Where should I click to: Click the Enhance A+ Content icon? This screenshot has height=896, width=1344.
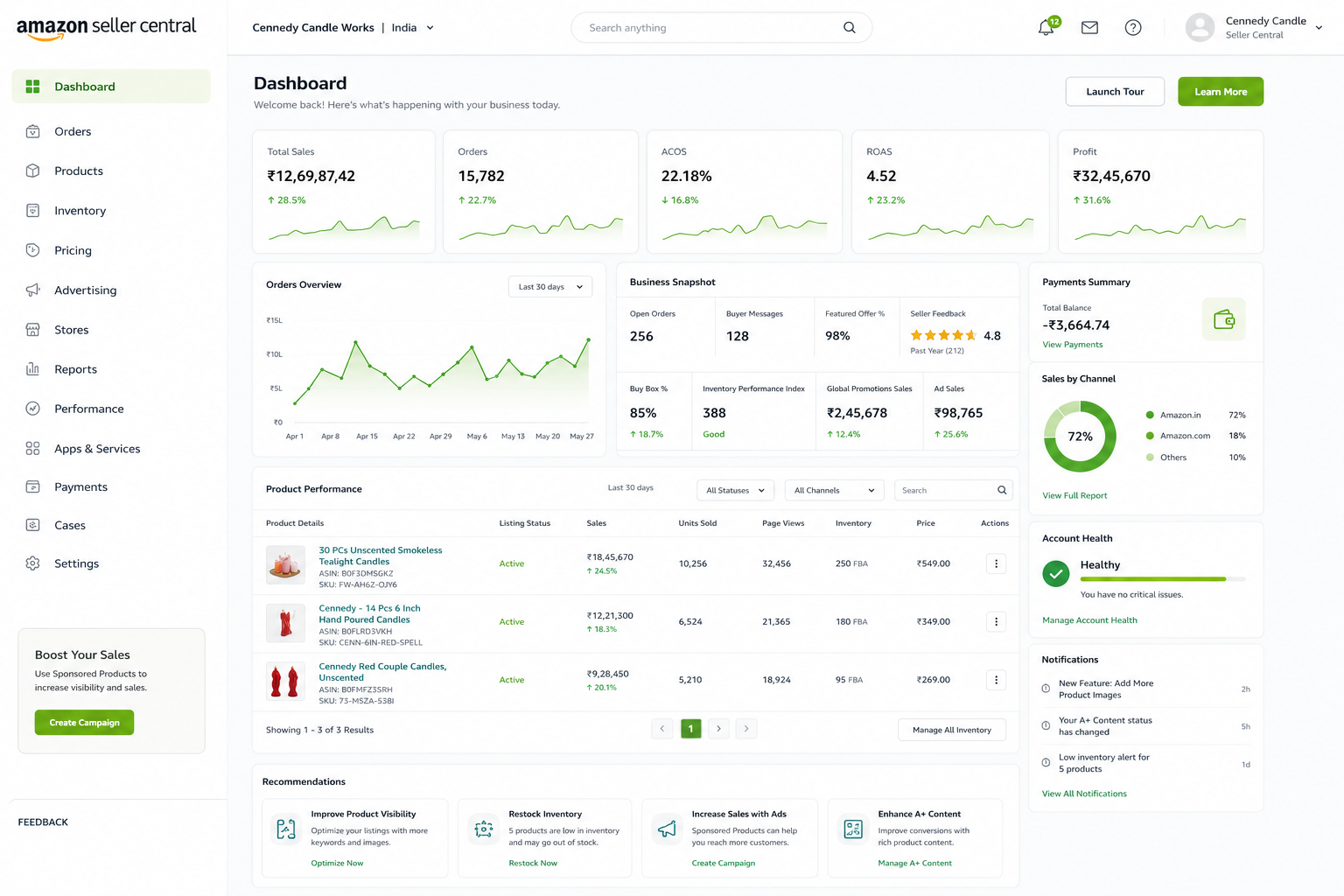[x=853, y=829]
